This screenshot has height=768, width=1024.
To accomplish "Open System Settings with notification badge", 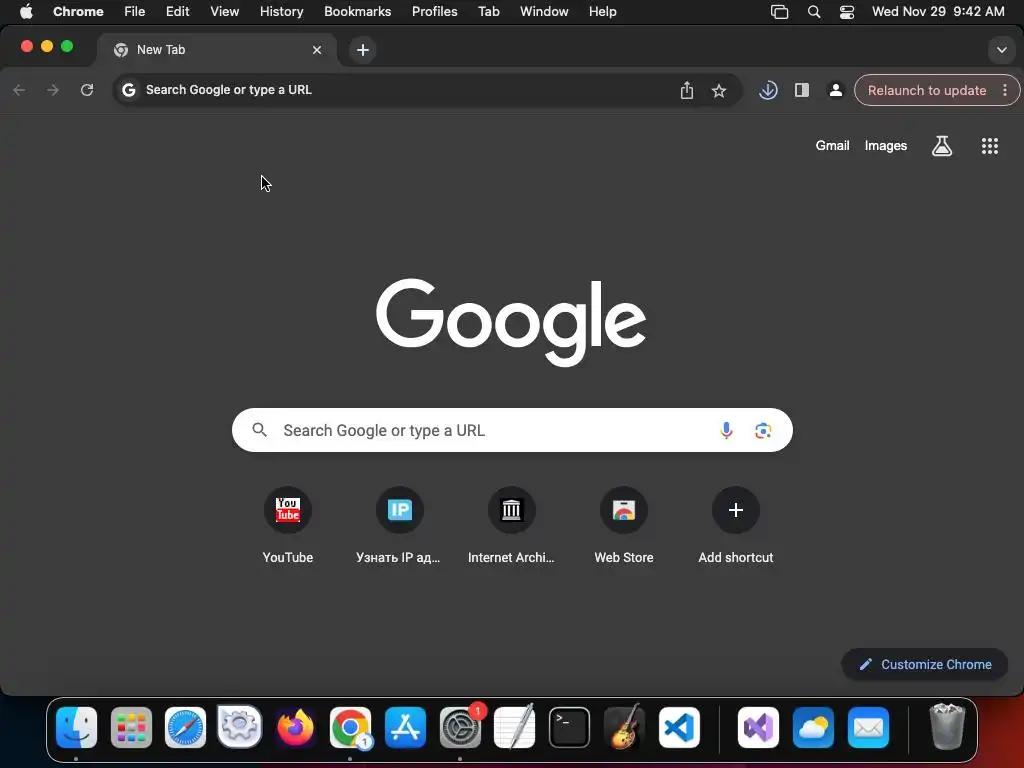I will click(461, 726).
